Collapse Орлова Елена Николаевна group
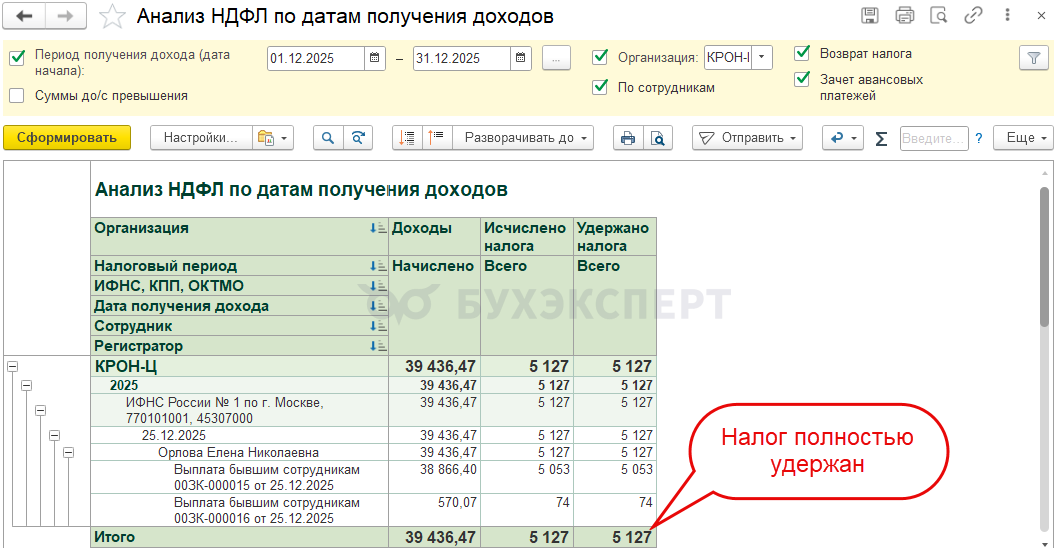 tap(68, 452)
